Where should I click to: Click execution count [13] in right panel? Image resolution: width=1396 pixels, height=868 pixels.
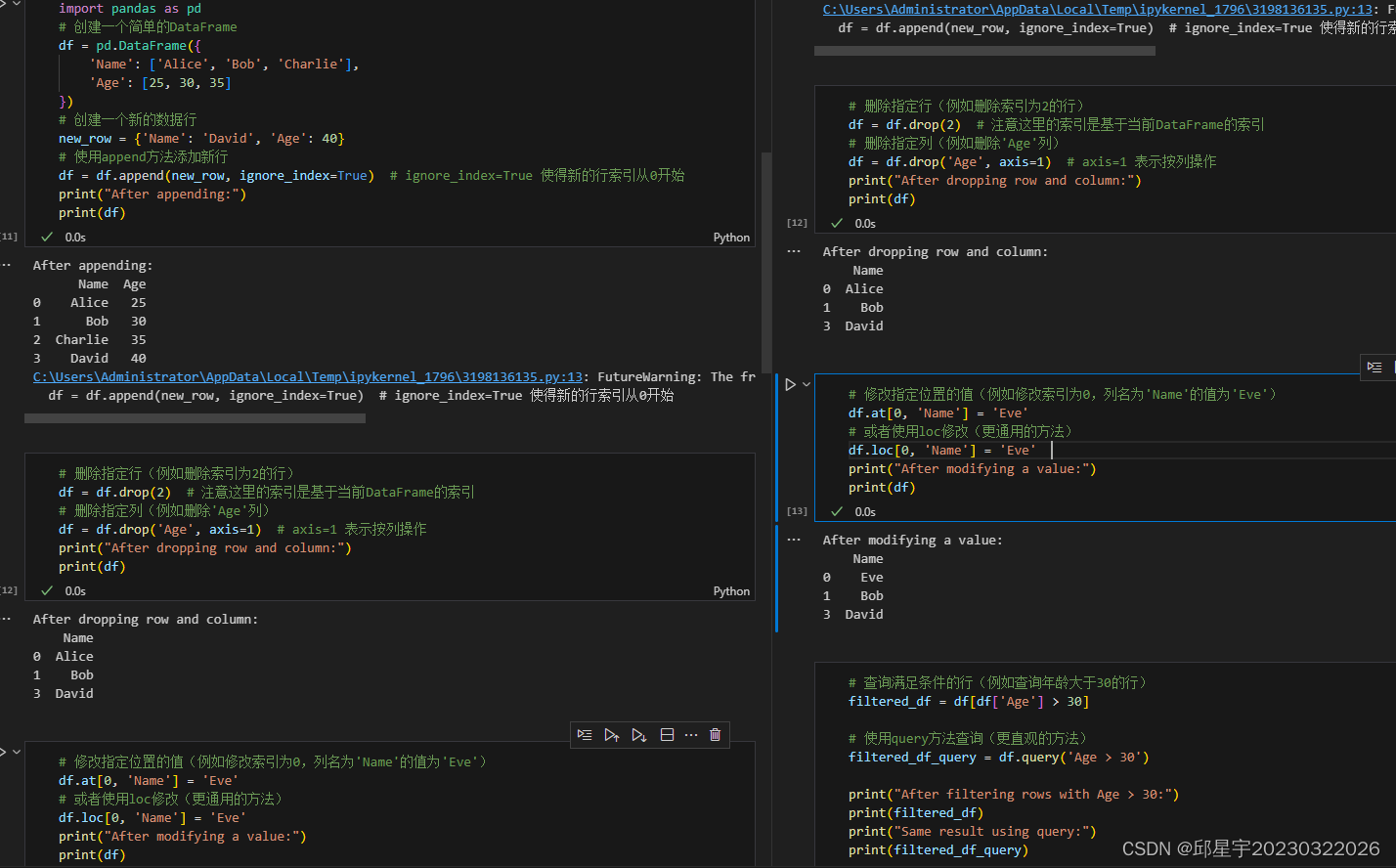click(x=797, y=511)
